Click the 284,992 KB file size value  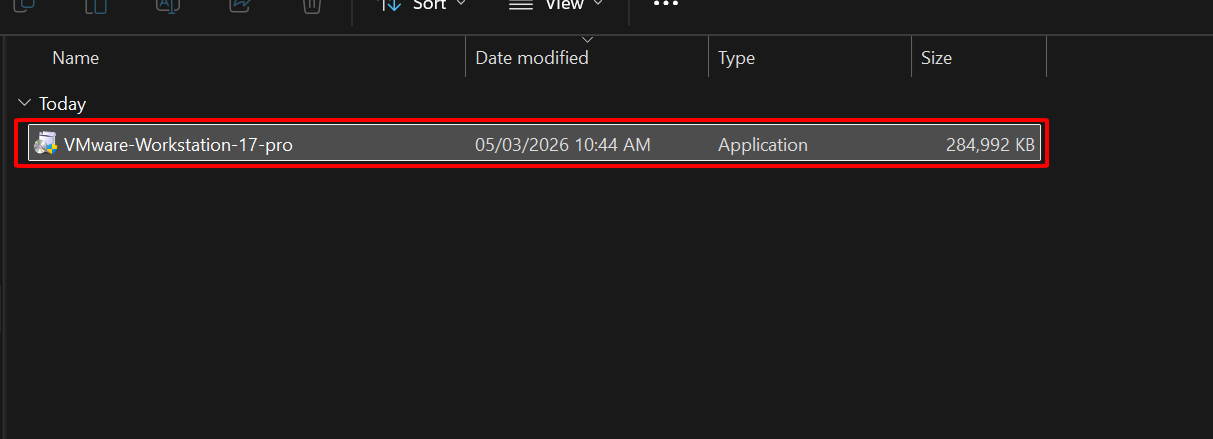(989, 145)
